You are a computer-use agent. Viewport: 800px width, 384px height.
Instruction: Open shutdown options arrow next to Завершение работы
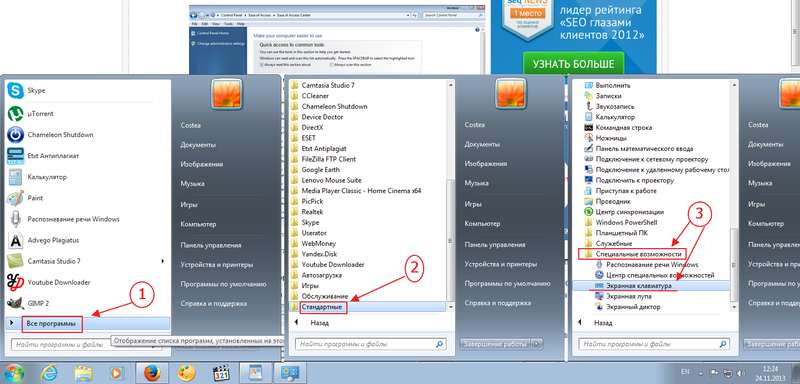pos(536,344)
